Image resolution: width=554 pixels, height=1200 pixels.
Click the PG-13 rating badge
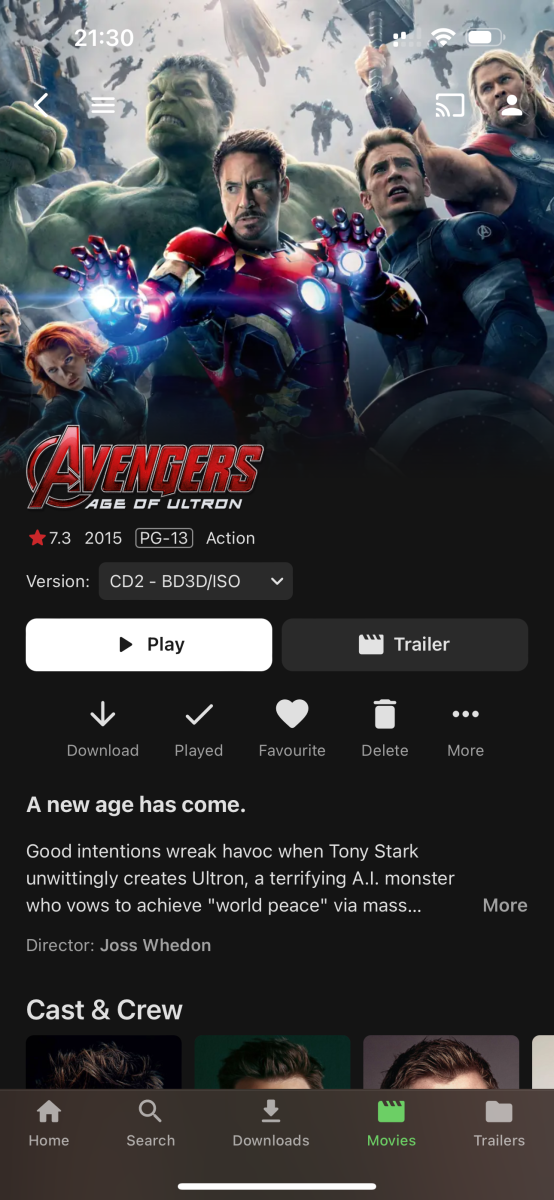(x=164, y=538)
